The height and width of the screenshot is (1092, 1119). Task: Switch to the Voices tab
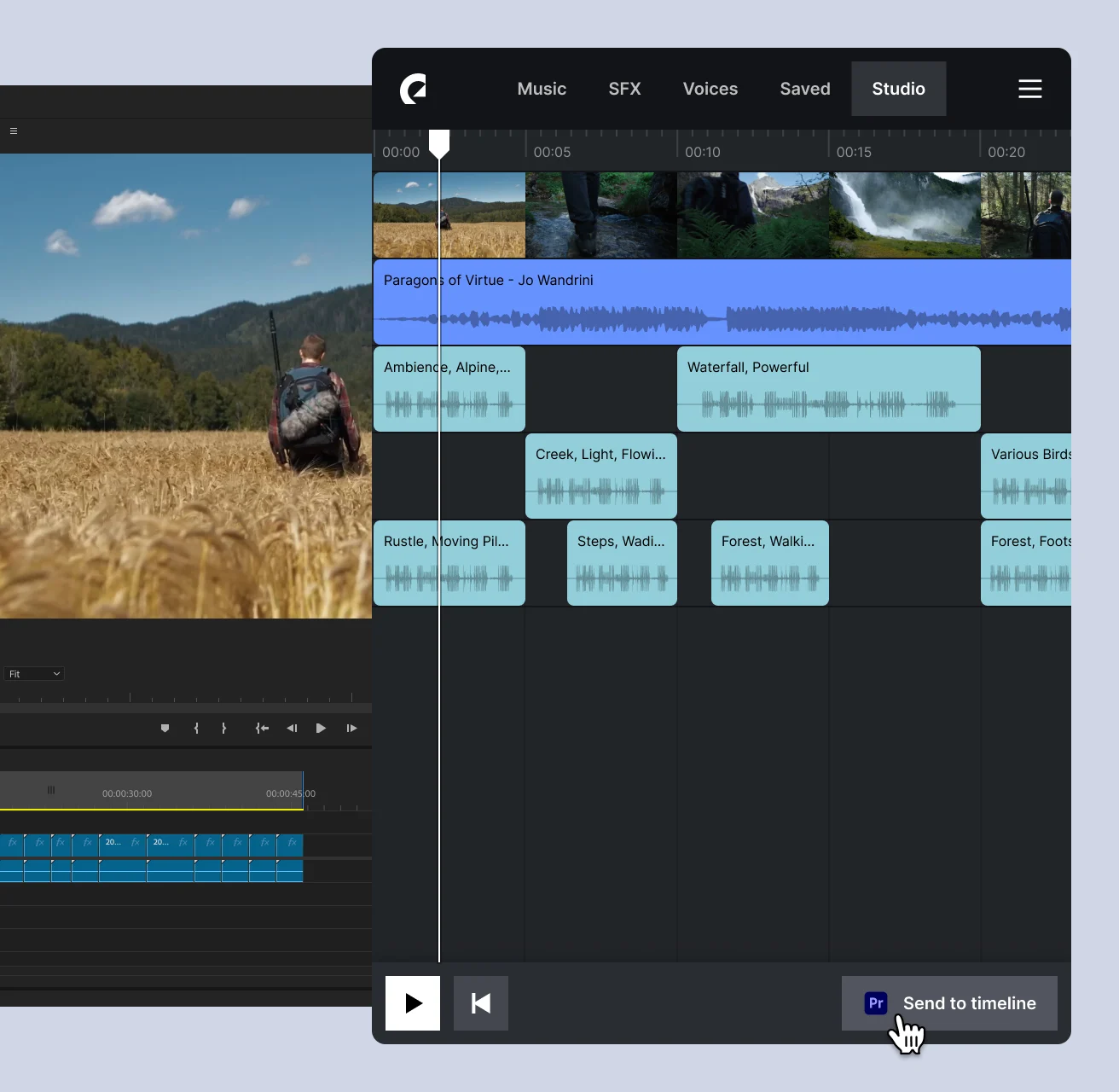coord(710,89)
